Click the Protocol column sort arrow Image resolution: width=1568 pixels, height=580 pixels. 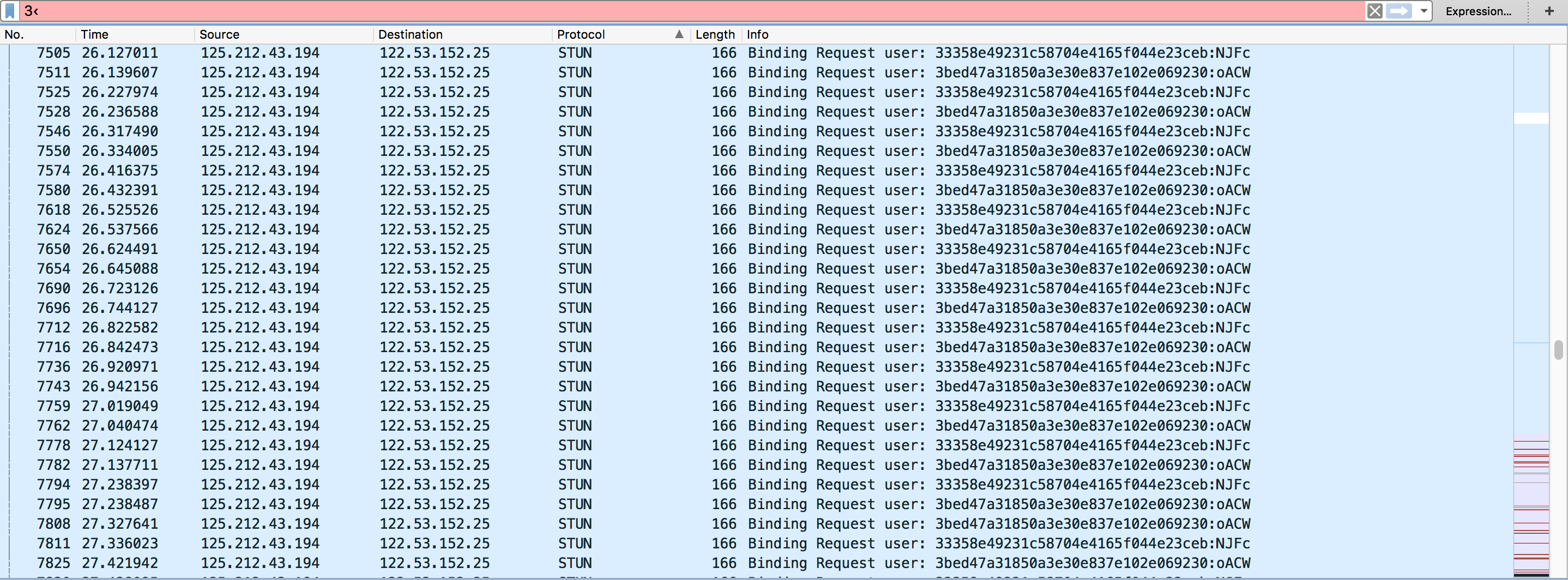[x=679, y=35]
